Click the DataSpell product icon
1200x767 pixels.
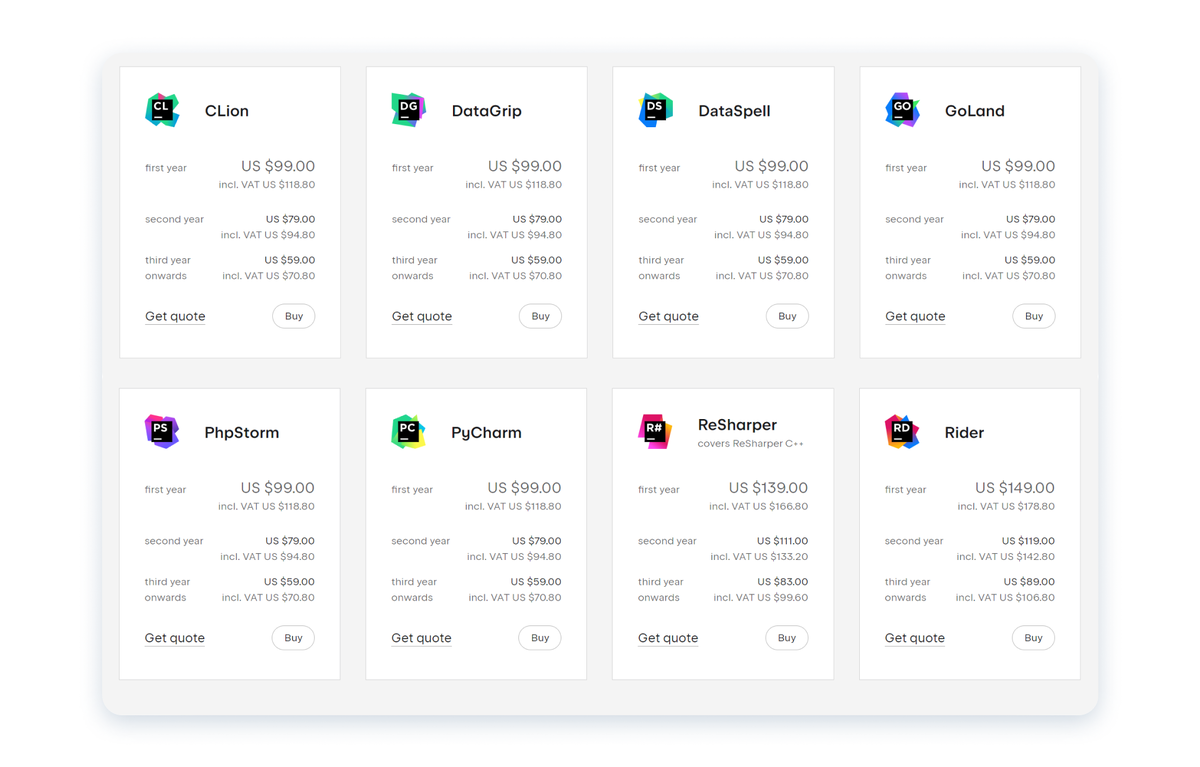(655, 110)
